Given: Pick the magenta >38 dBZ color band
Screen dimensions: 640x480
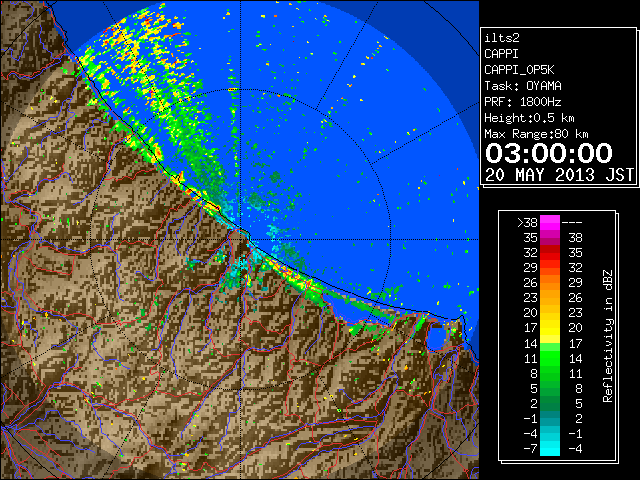Looking at the screenshot, I should pyautogui.click(x=550, y=222).
